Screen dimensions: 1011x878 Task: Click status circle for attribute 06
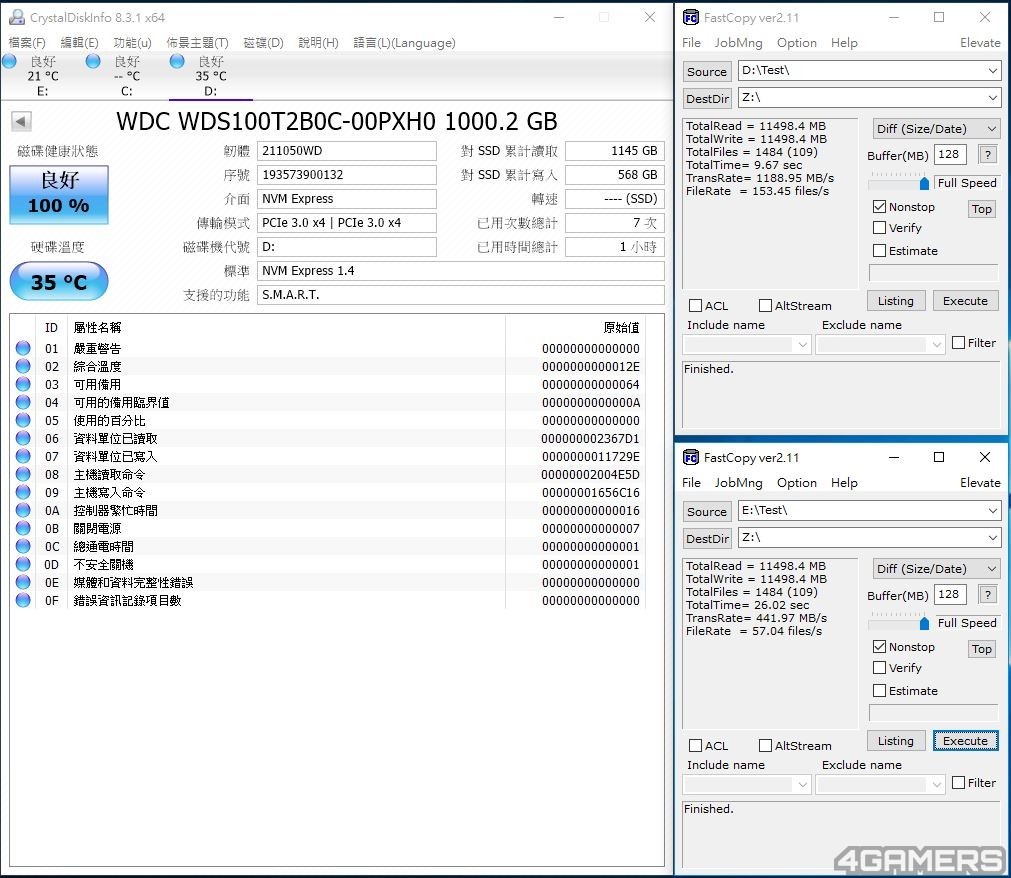pyautogui.click(x=23, y=438)
